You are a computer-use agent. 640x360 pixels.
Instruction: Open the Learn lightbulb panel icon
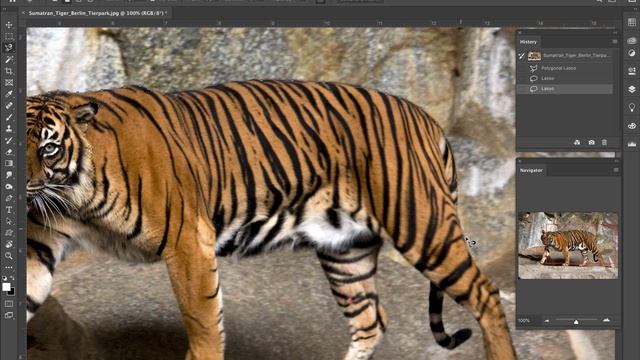tap(632, 107)
